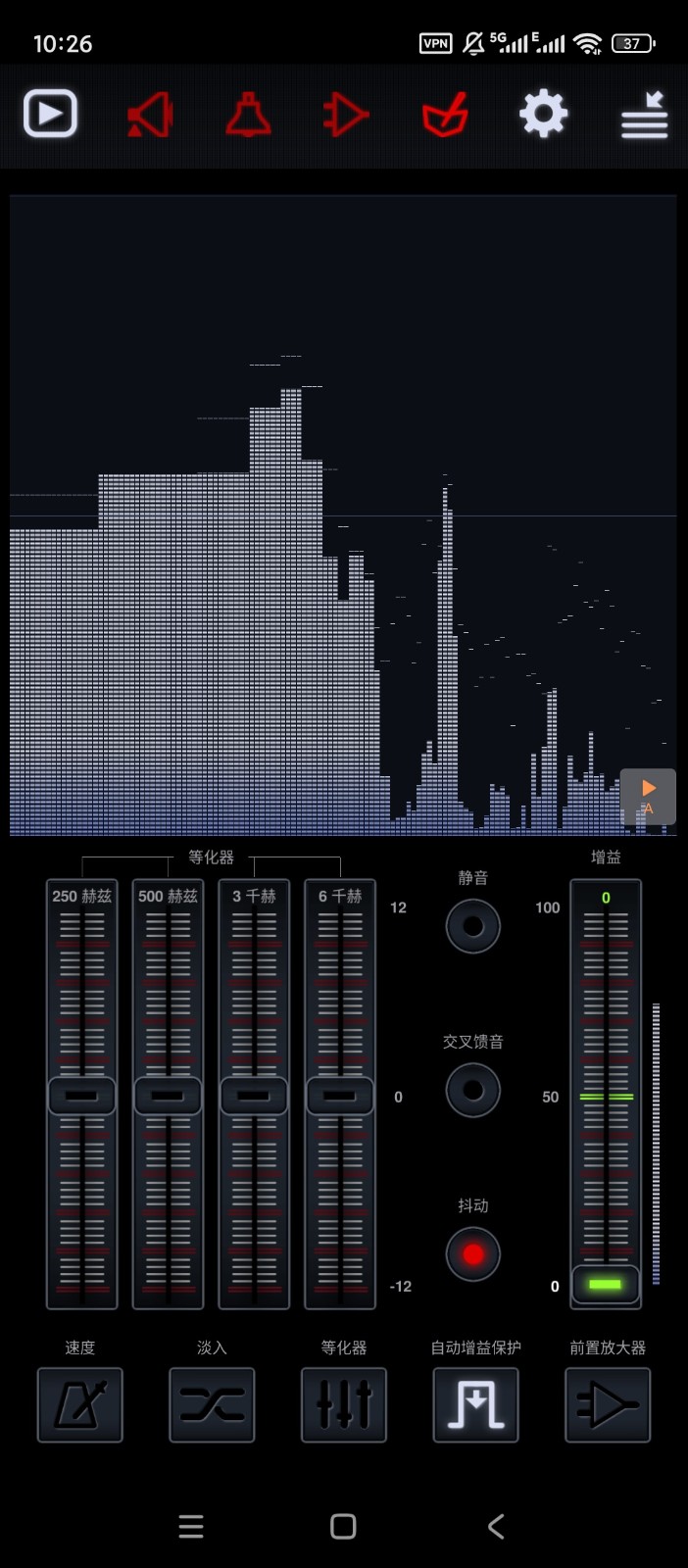Tap the orange play arrow overlay on spectrum
The image size is (688, 1568).
648,795
